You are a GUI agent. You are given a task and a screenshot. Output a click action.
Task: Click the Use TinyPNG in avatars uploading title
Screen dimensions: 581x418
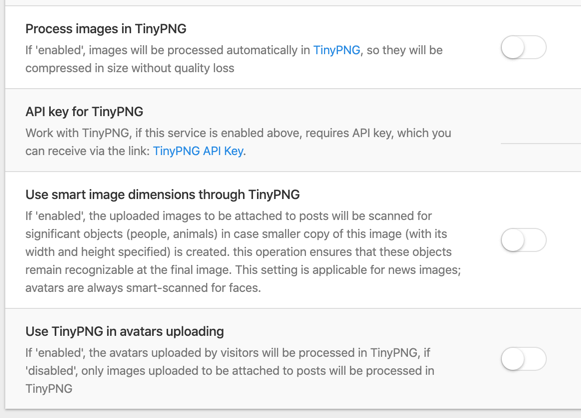pos(125,331)
